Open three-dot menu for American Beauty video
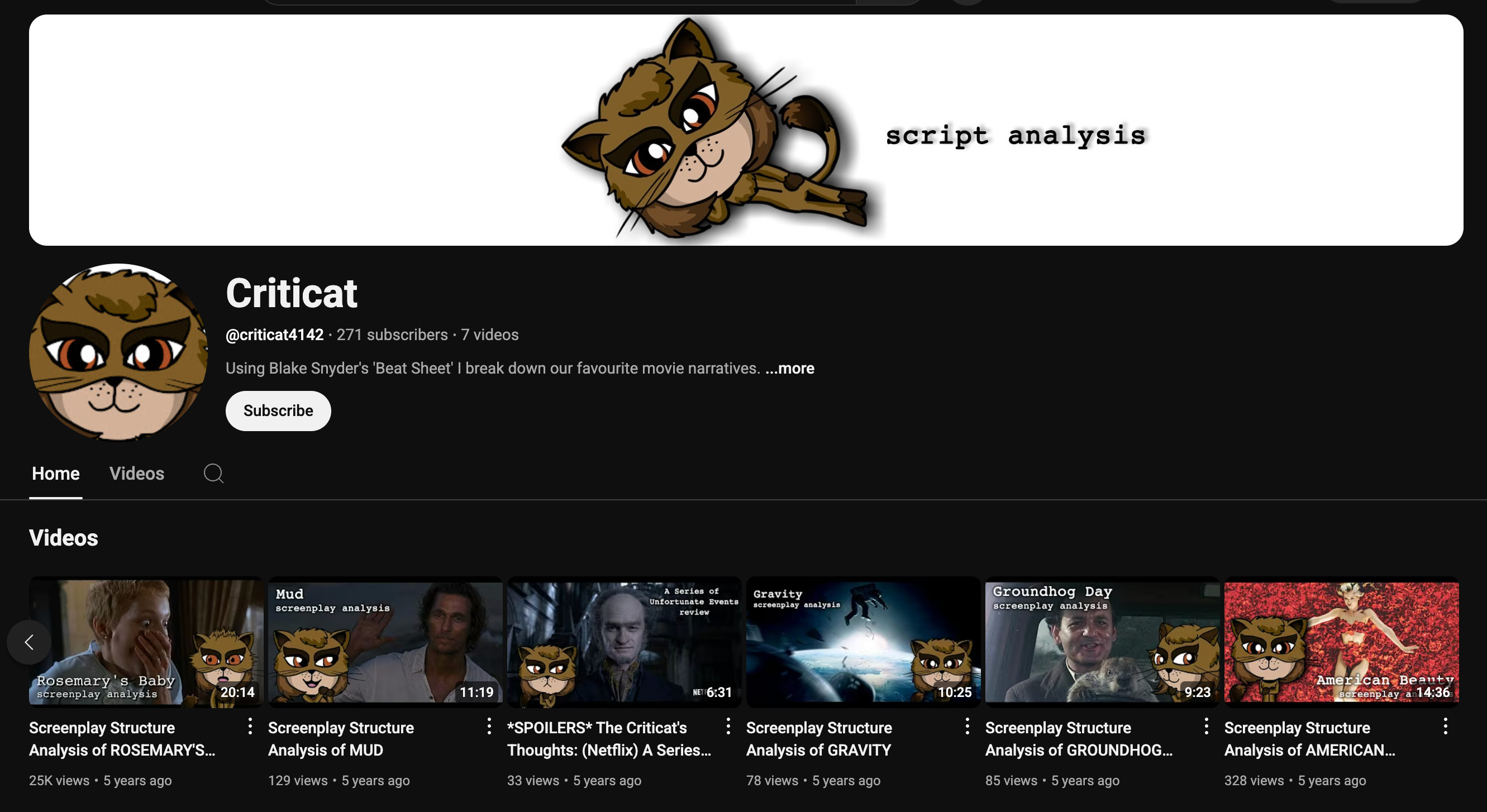 1445,726
